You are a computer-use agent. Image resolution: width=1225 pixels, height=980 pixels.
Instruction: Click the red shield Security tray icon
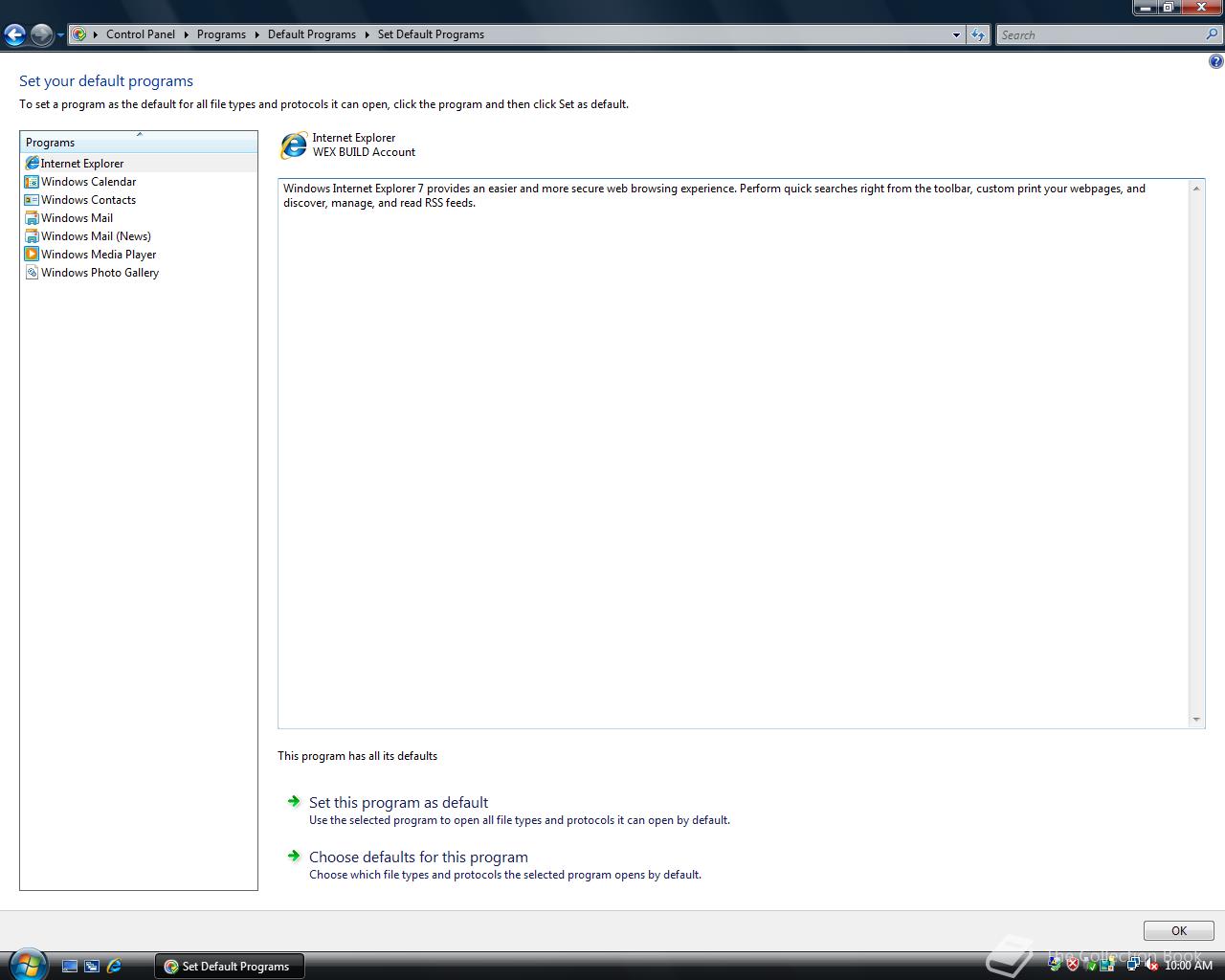[1073, 965]
